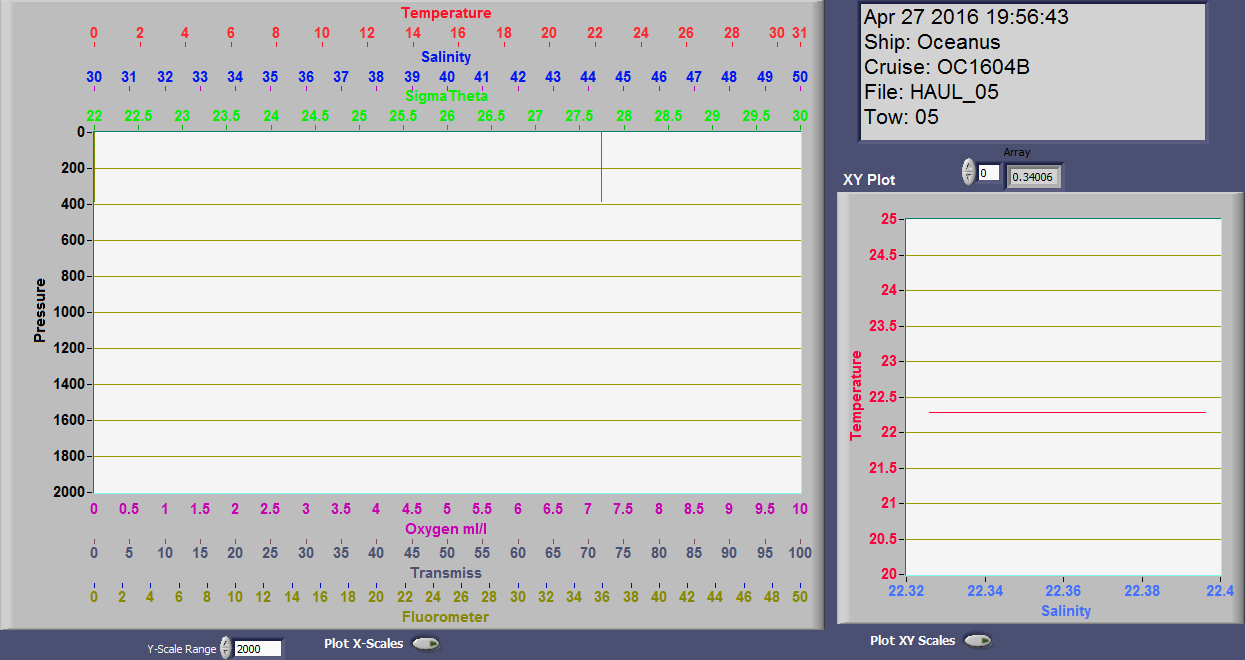Click the Tow: 05 line
Screen dimensions: 1245x660
[901, 117]
